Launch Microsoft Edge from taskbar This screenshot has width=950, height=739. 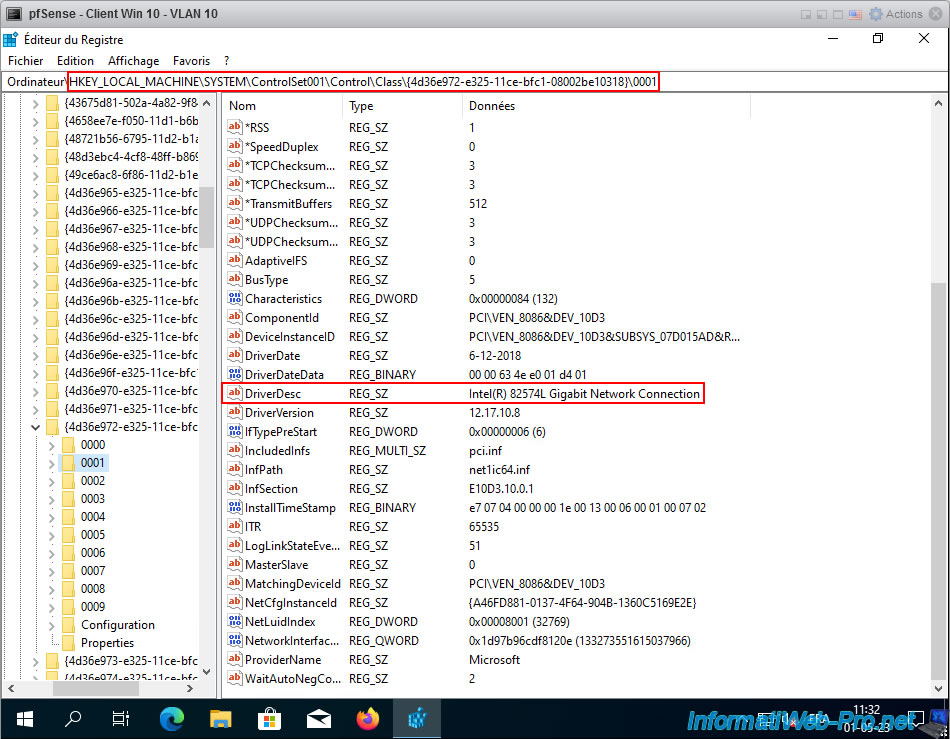(171, 719)
